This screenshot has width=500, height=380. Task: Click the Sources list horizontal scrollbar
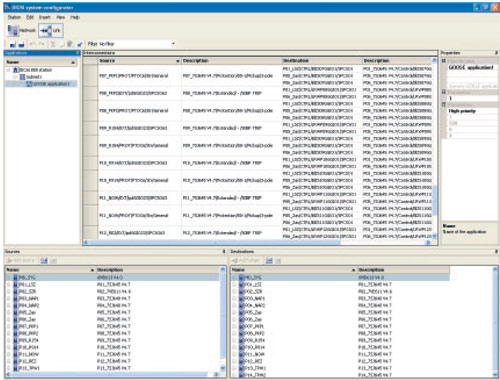coord(110,375)
